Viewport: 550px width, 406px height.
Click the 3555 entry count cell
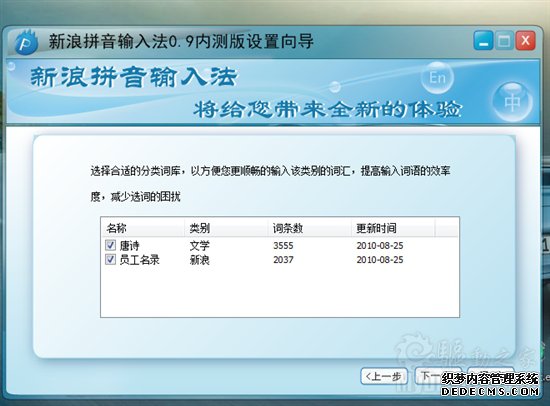(x=283, y=245)
